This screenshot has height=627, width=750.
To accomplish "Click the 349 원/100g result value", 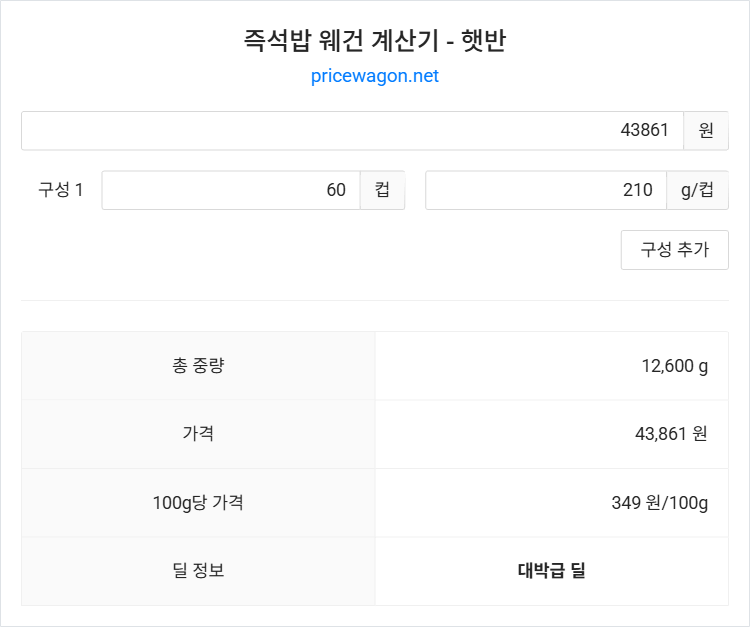I will tap(660, 503).
